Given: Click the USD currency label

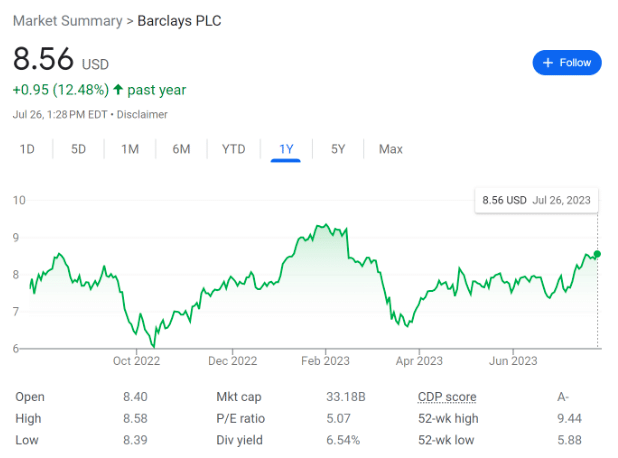Looking at the screenshot, I should pos(95,64).
